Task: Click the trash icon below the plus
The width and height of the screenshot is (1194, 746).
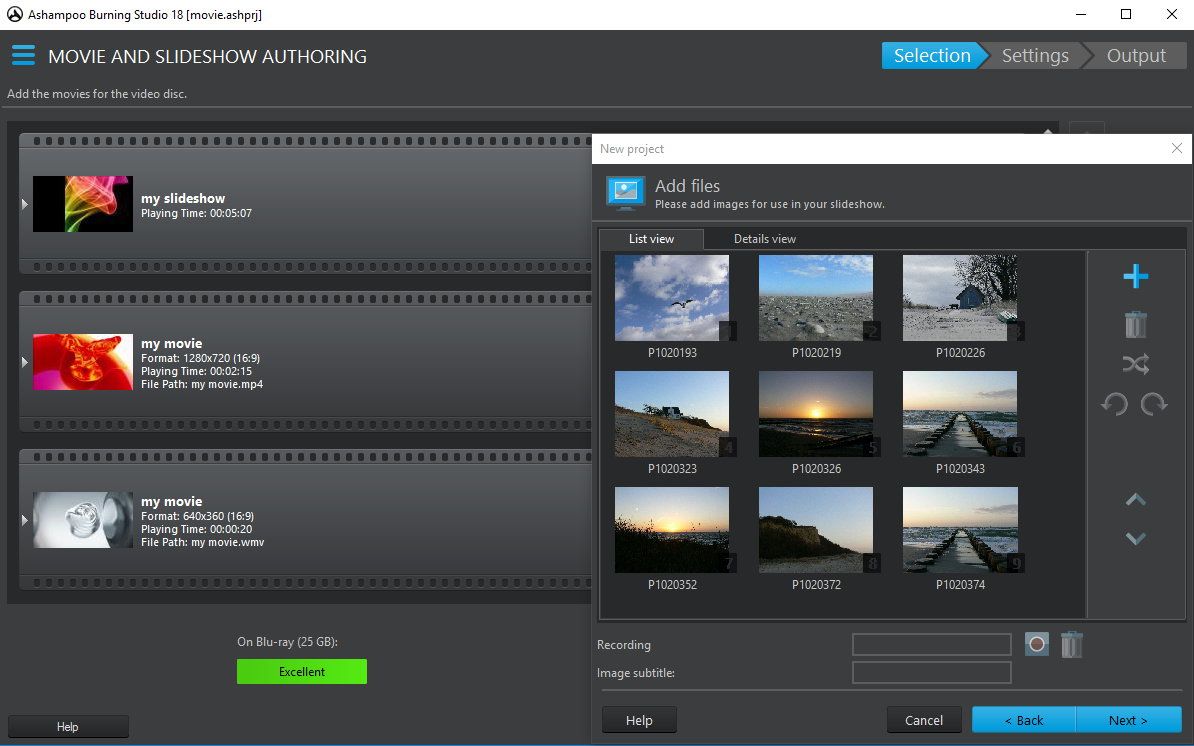Action: 1135,324
